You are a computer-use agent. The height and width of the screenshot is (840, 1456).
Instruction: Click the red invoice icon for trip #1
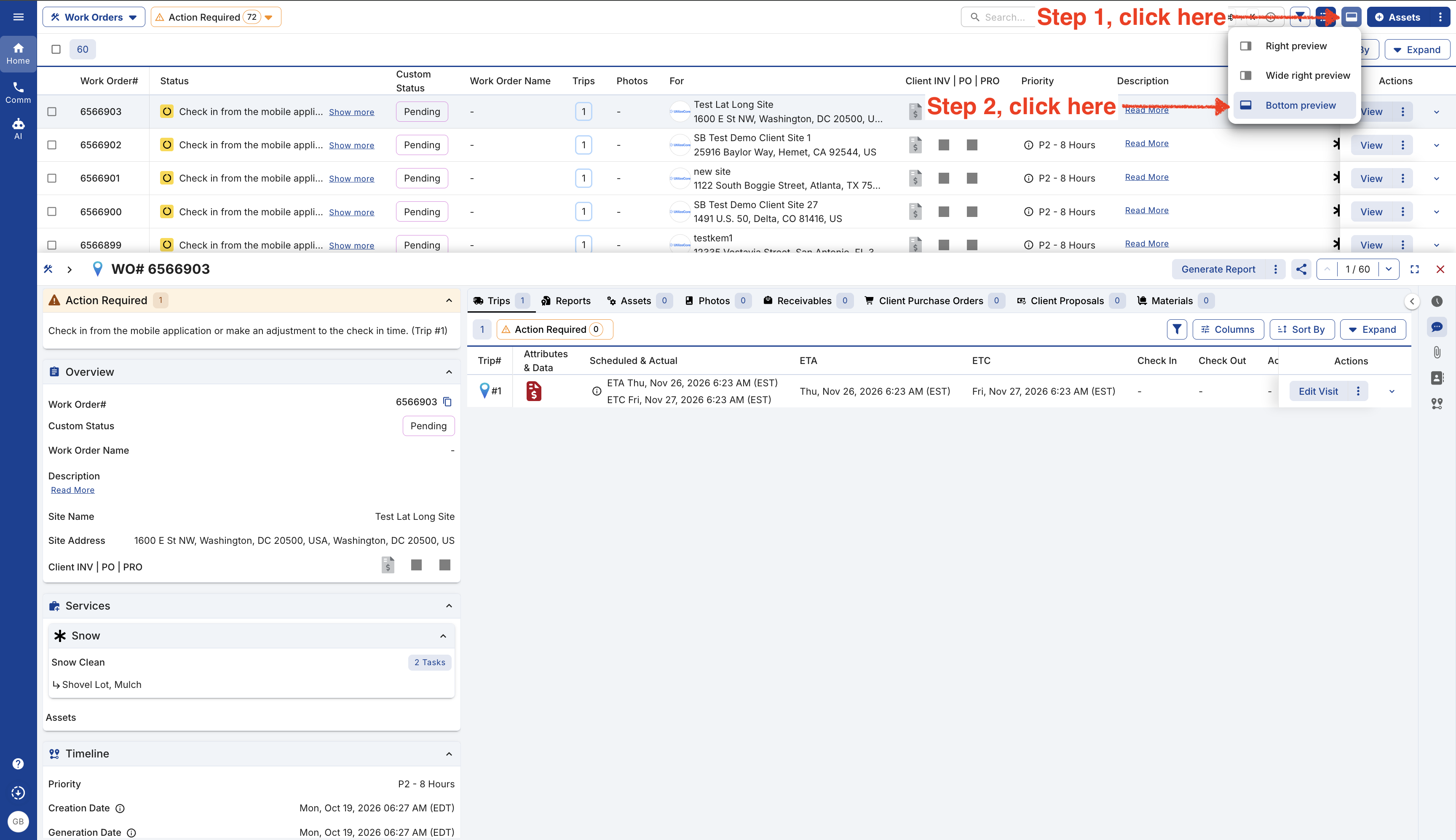coord(534,391)
